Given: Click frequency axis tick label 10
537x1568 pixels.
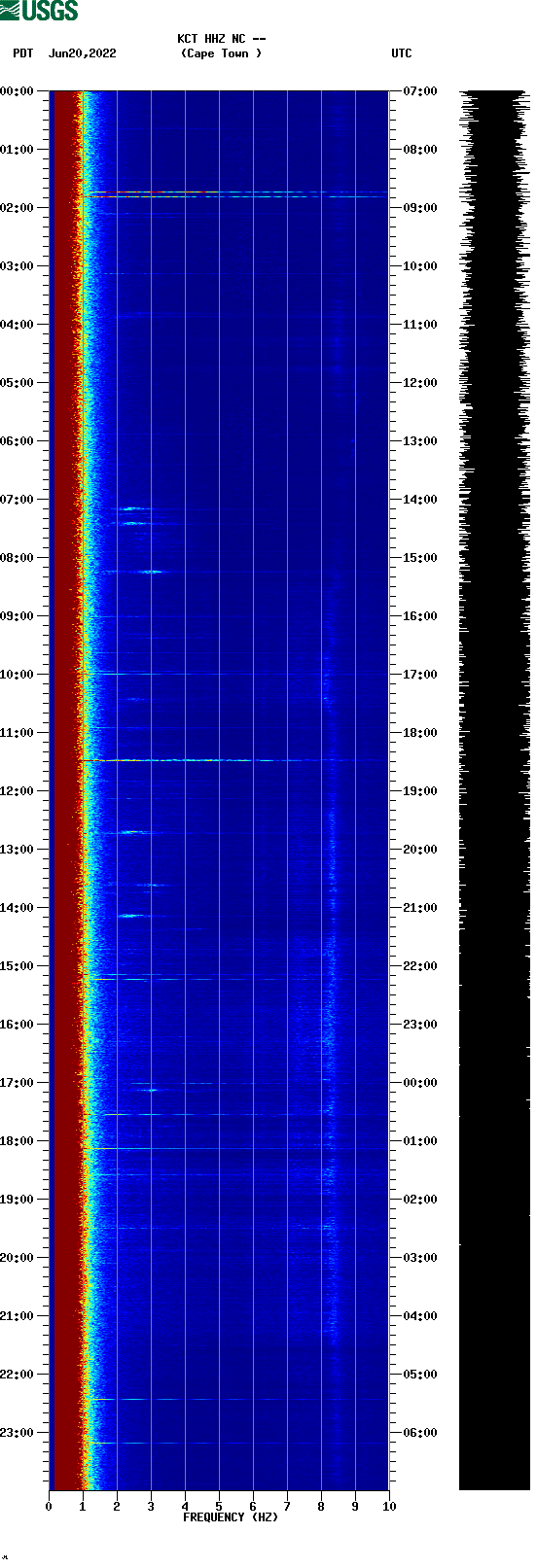Looking at the screenshot, I should click(x=389, y=1507).
